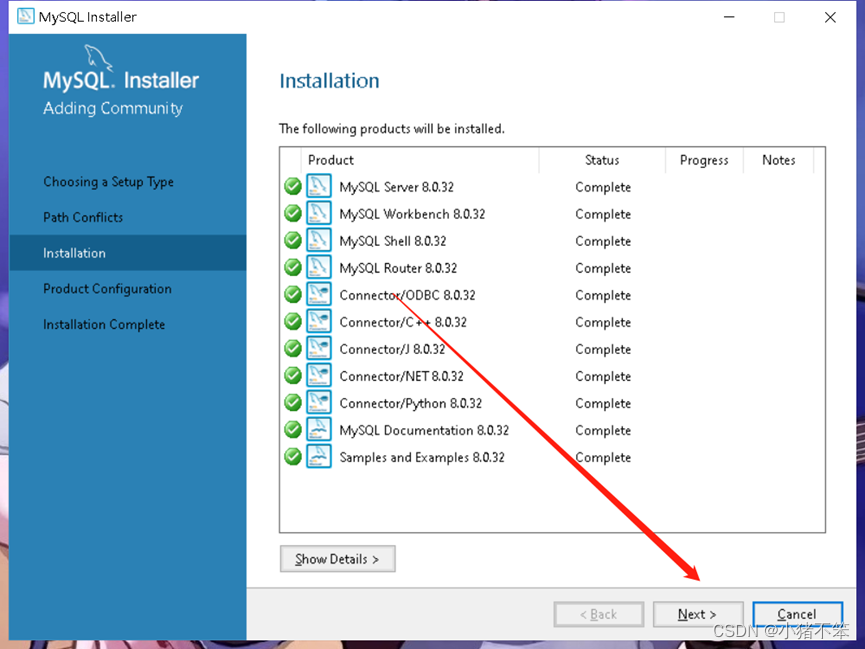Open the Product Configuration step
Image resolution: width=865 pixels, height=649 pixels.
point(108,289)
